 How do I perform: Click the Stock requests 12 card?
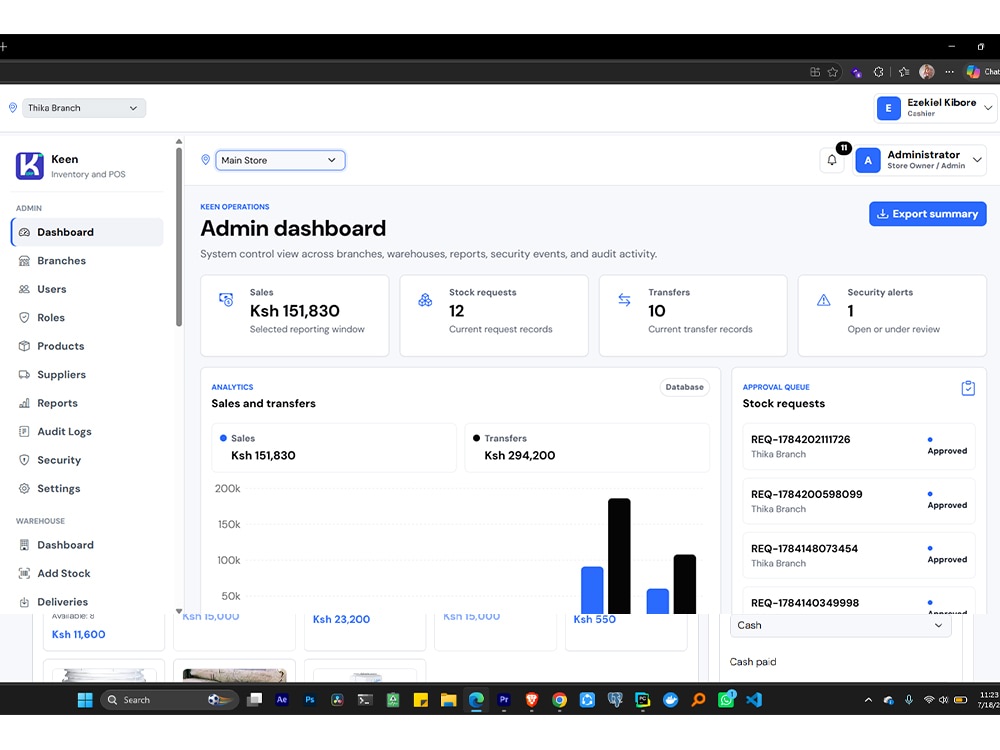point(494,316)
